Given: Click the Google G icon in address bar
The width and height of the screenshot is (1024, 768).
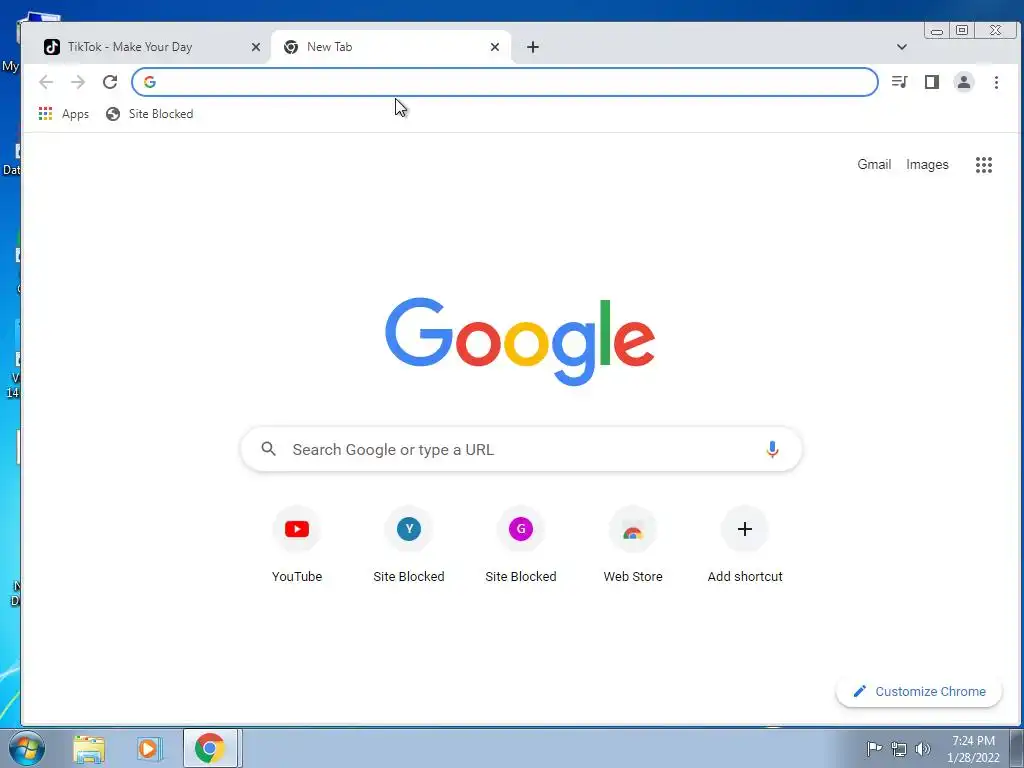Looking at the screenshot, I should coord(150,82).
